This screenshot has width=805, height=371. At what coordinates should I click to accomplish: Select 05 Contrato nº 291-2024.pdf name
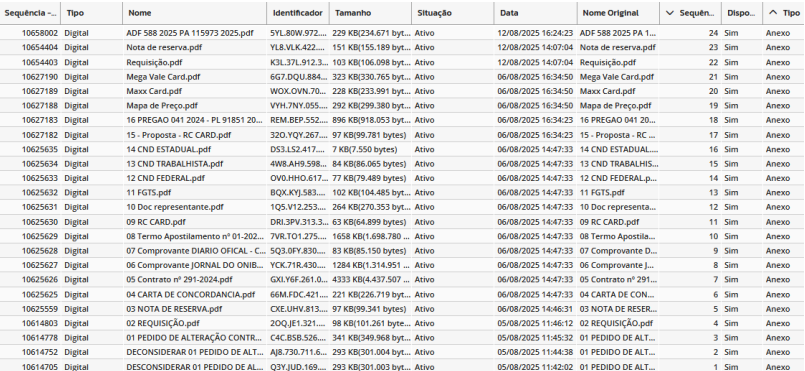click(179, 280)
